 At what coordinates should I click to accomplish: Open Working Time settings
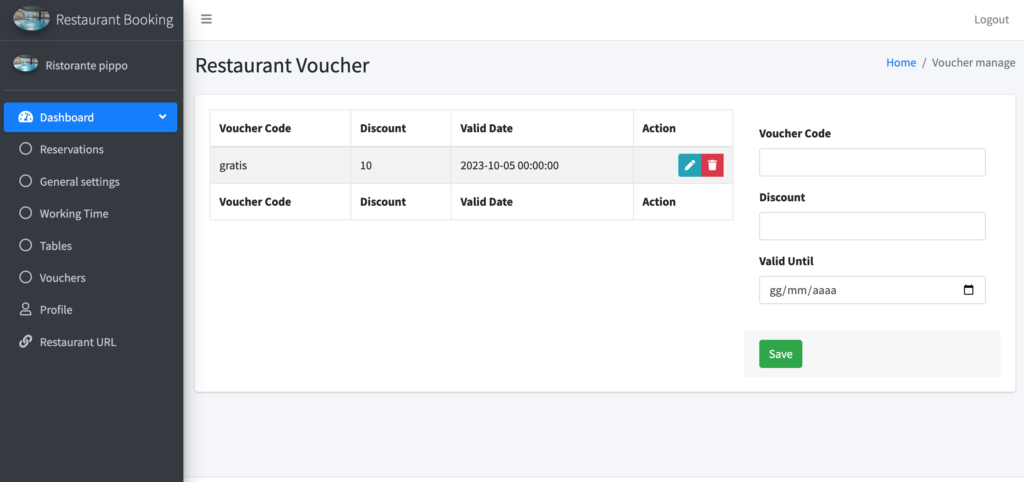[74, 214]
